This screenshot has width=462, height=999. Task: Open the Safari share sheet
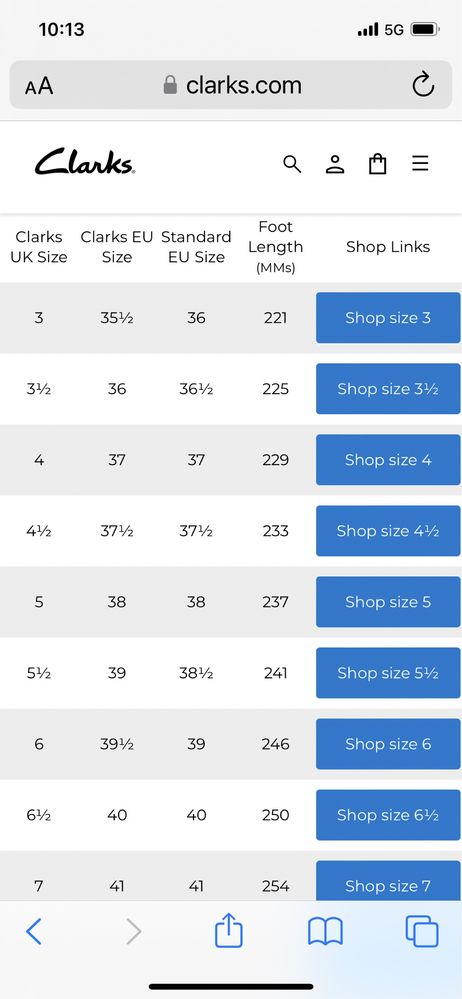point(229,930)
